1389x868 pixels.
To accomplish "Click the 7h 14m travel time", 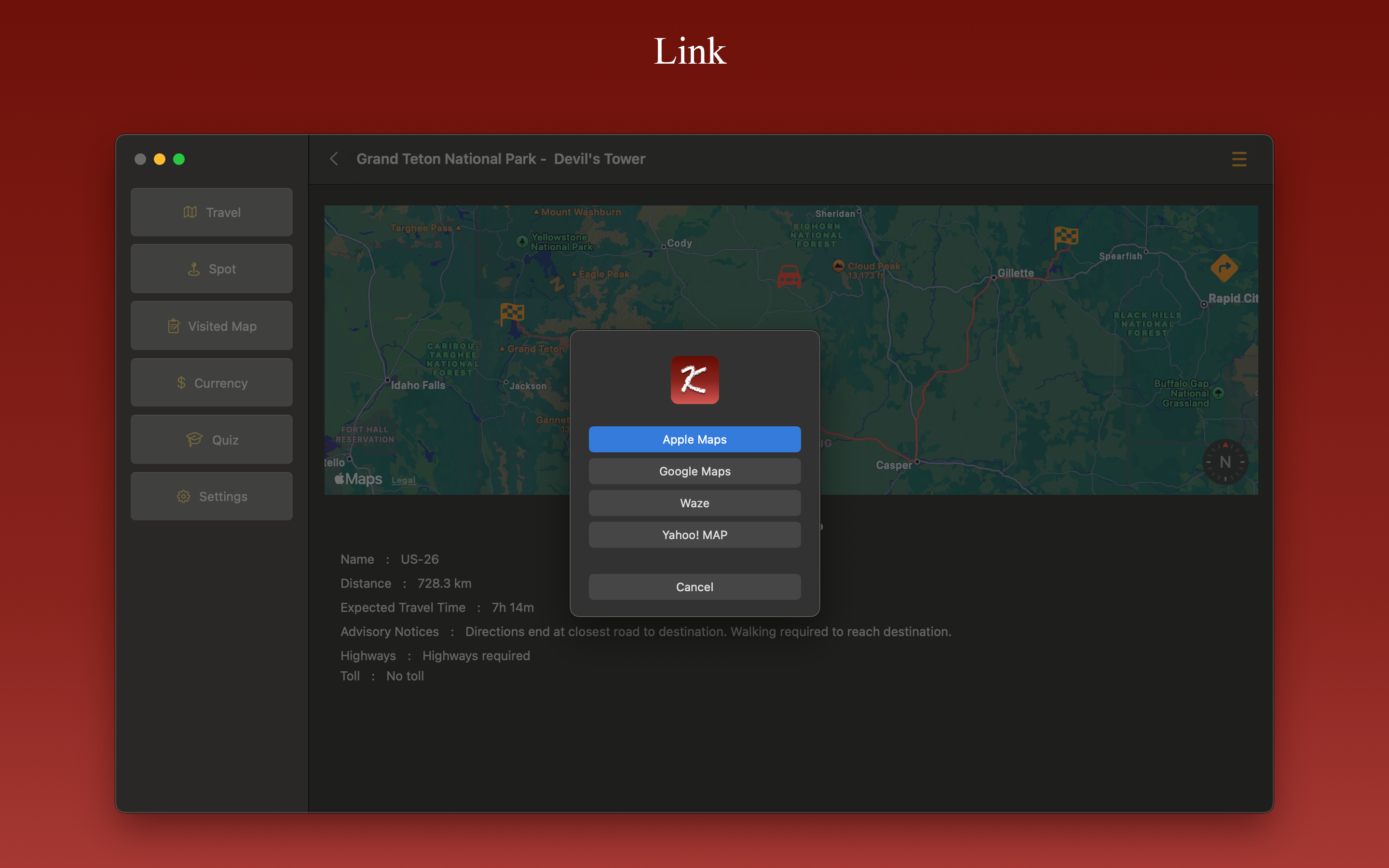I will [513, 608].
